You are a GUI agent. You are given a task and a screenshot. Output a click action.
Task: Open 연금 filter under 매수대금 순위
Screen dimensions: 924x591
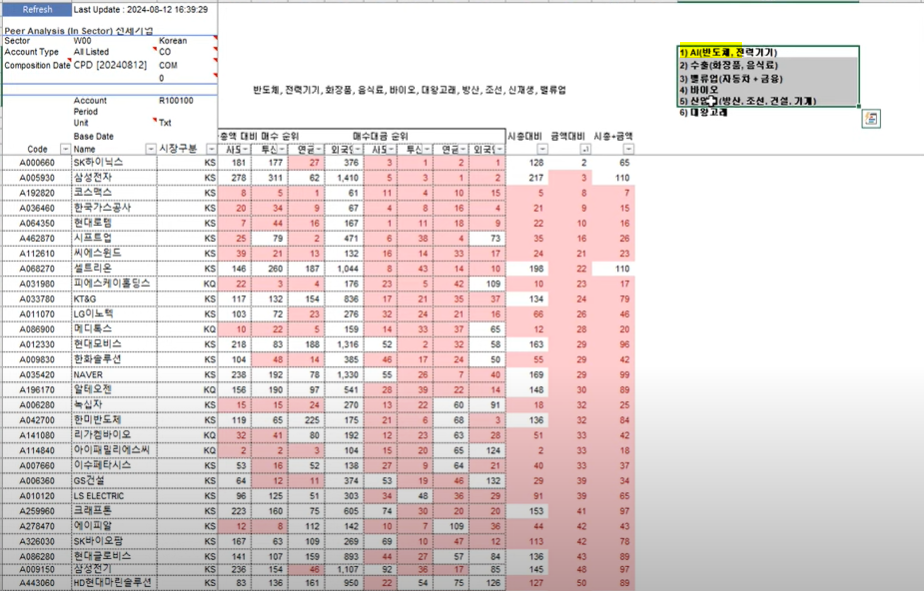coord(463,150)
